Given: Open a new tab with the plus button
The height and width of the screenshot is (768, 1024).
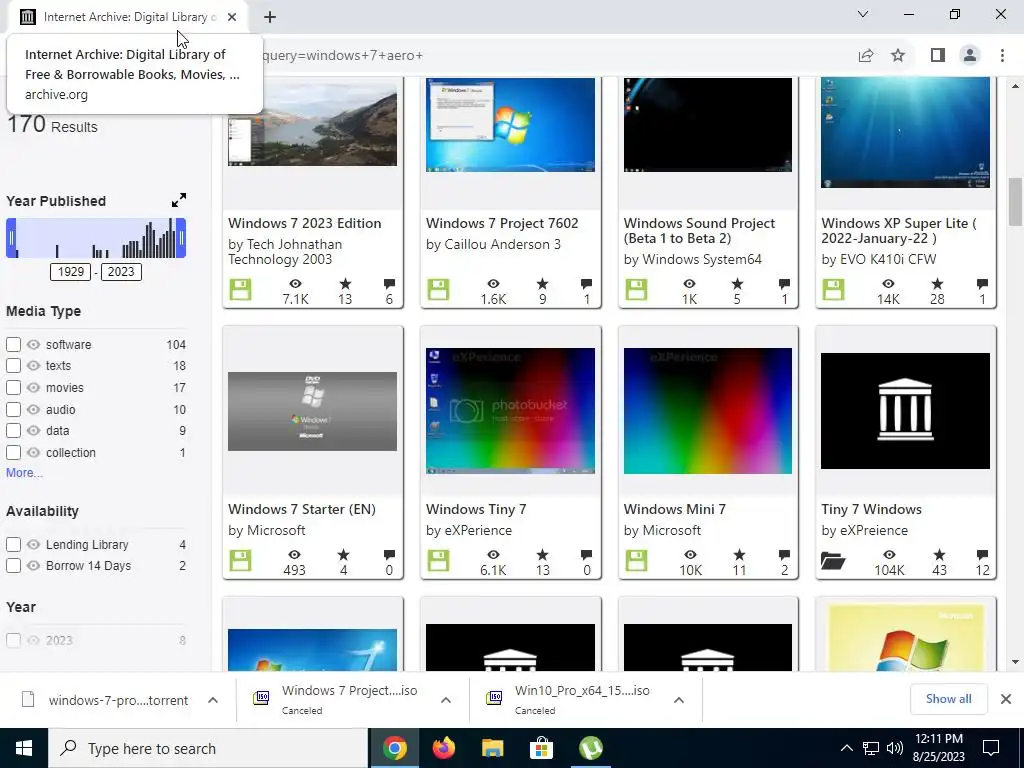Looking at the screenshot, I should 270,17.
